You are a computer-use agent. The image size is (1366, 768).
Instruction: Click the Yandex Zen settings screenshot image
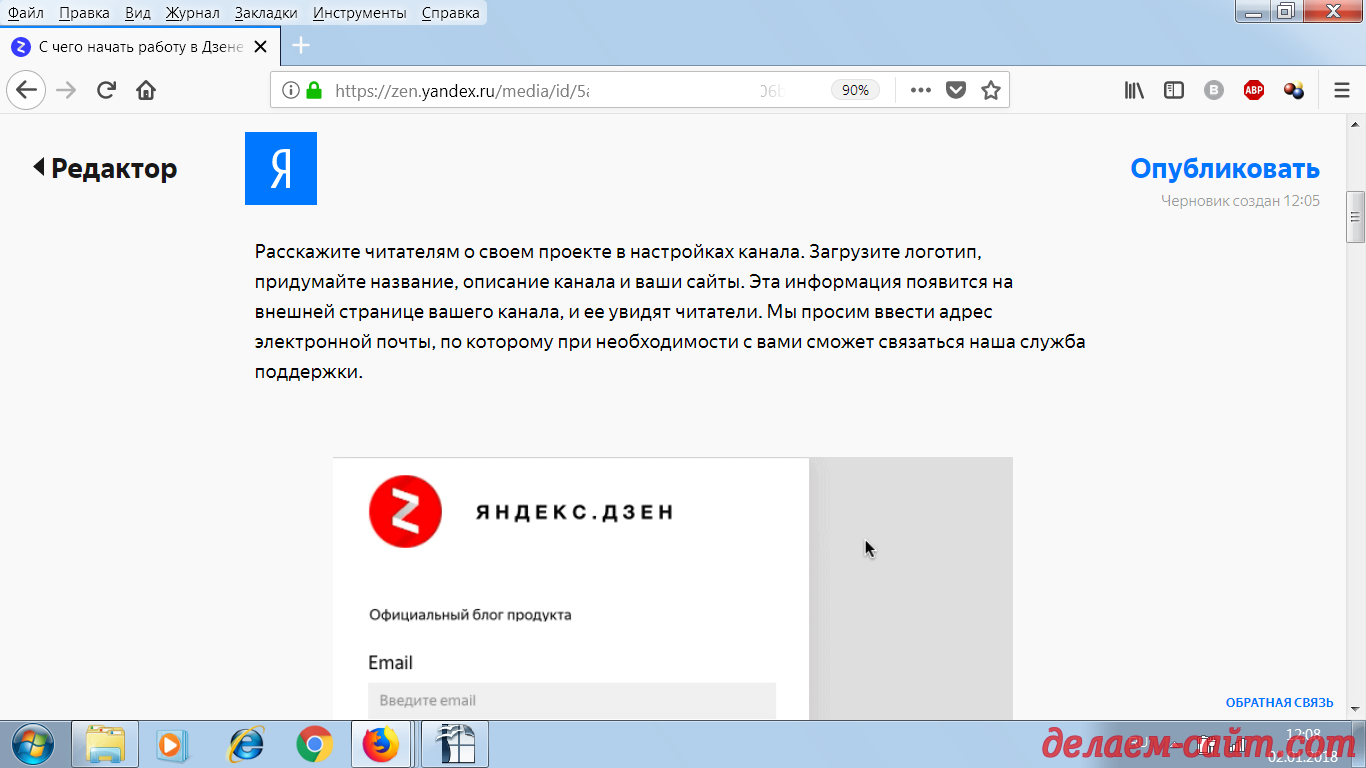coord(672,588)
